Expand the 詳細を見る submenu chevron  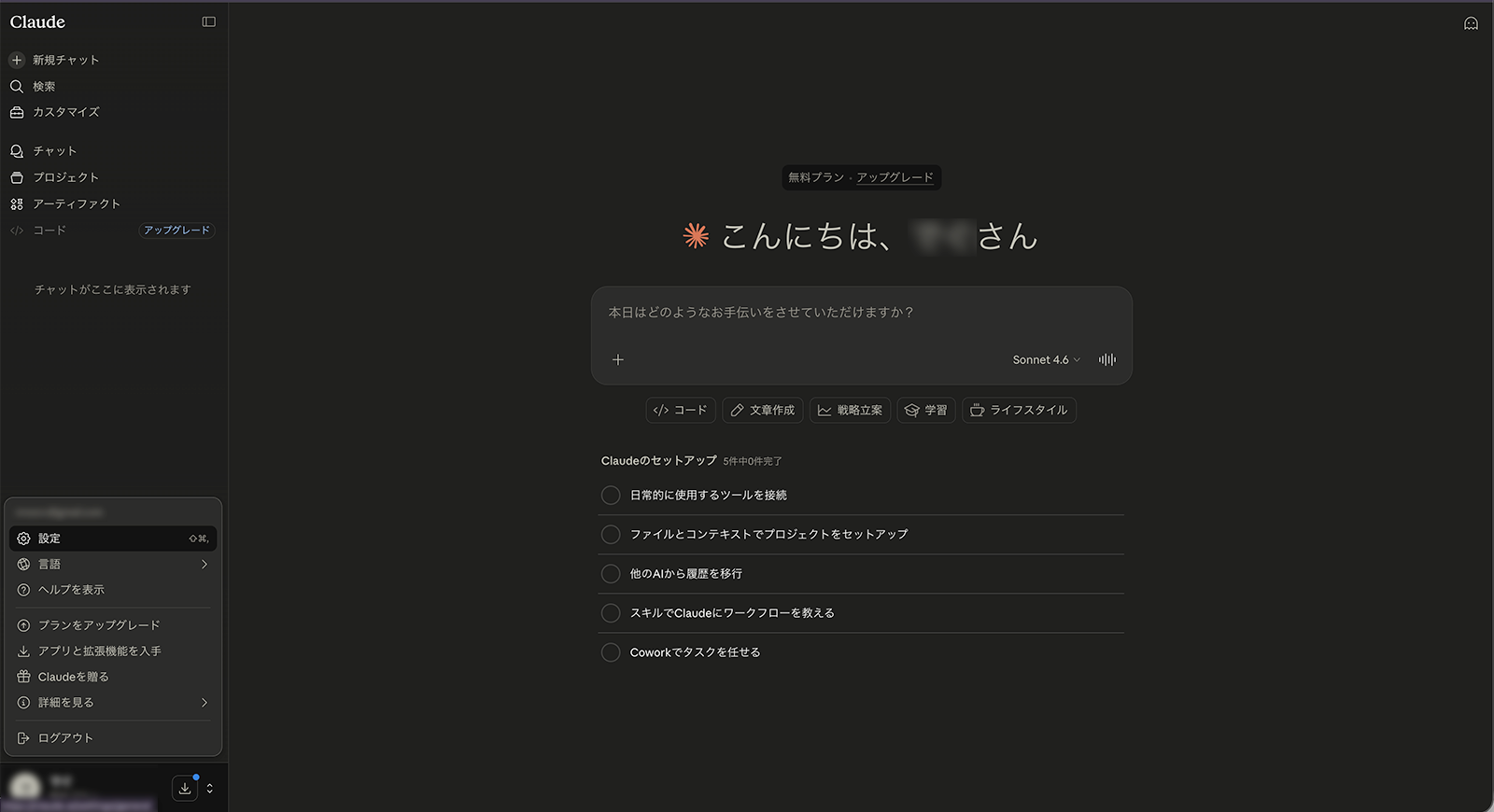click(x=204, y=703)
